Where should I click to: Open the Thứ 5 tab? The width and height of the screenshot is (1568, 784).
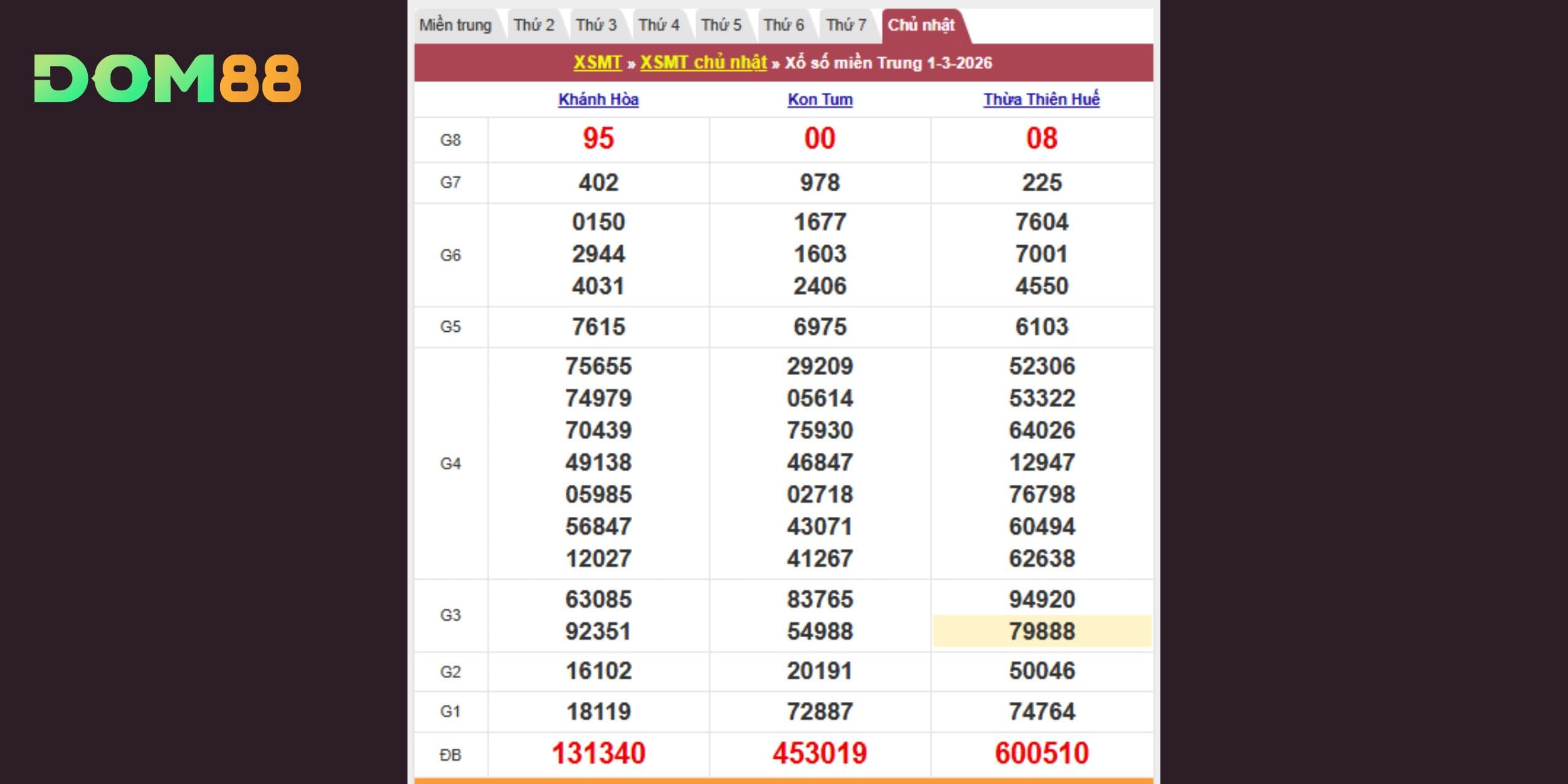tap(721, 26)
